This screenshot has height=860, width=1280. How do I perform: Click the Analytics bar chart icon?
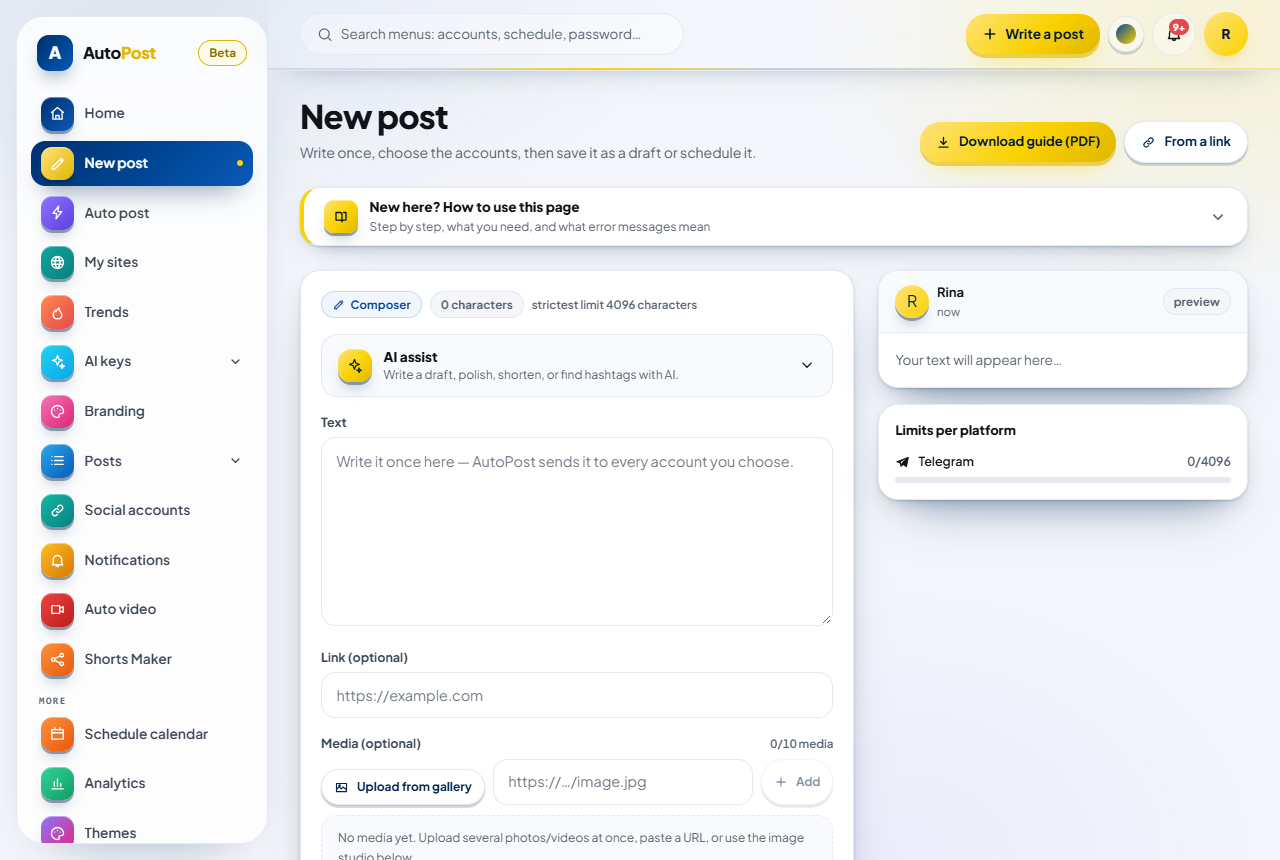(57, 783)
